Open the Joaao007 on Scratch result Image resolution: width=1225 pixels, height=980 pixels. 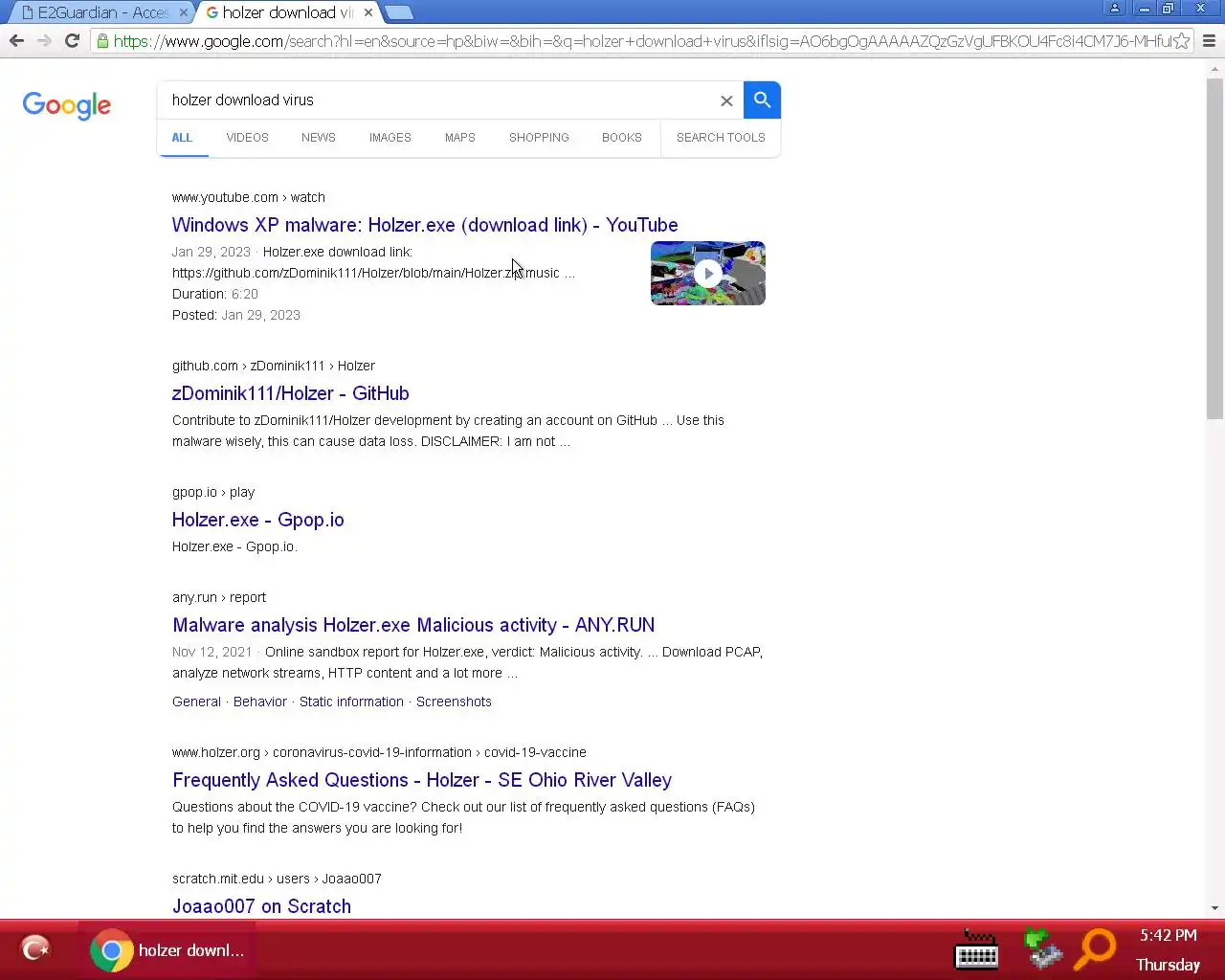(261, 906)
